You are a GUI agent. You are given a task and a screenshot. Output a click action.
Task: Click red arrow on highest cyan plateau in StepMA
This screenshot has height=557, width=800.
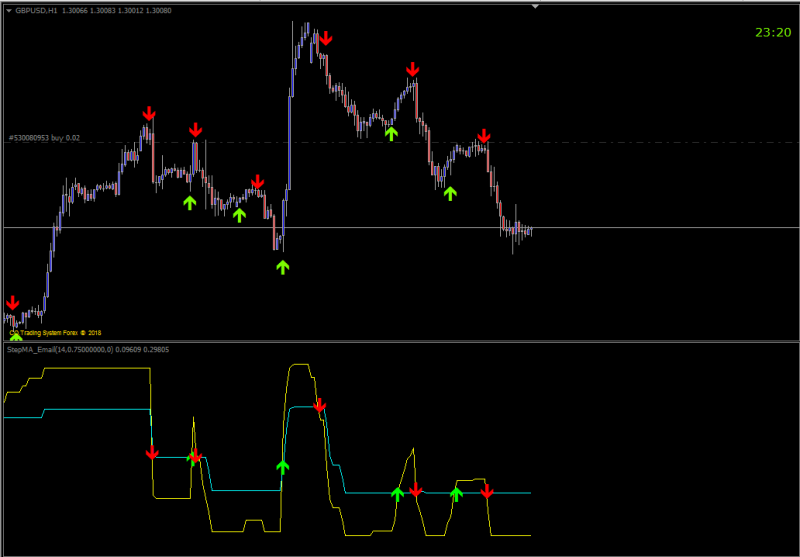(x=319, y=405)
